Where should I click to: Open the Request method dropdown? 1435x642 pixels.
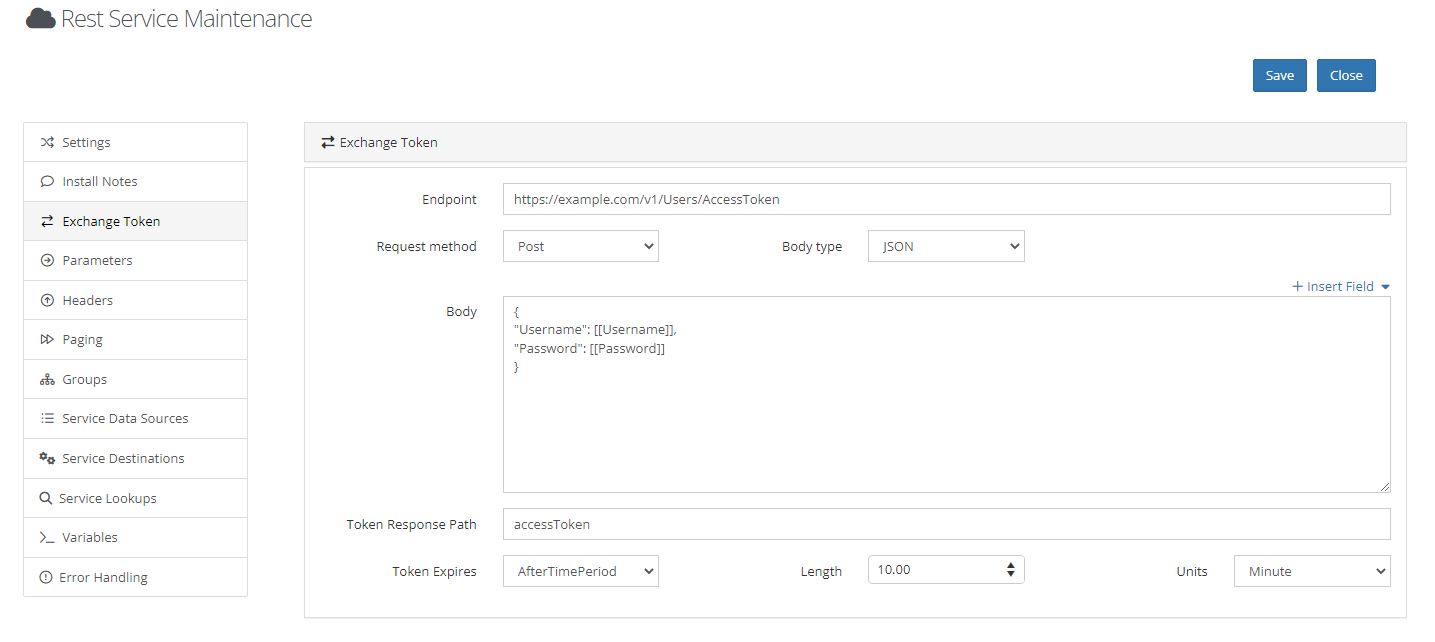coord(581,246)
